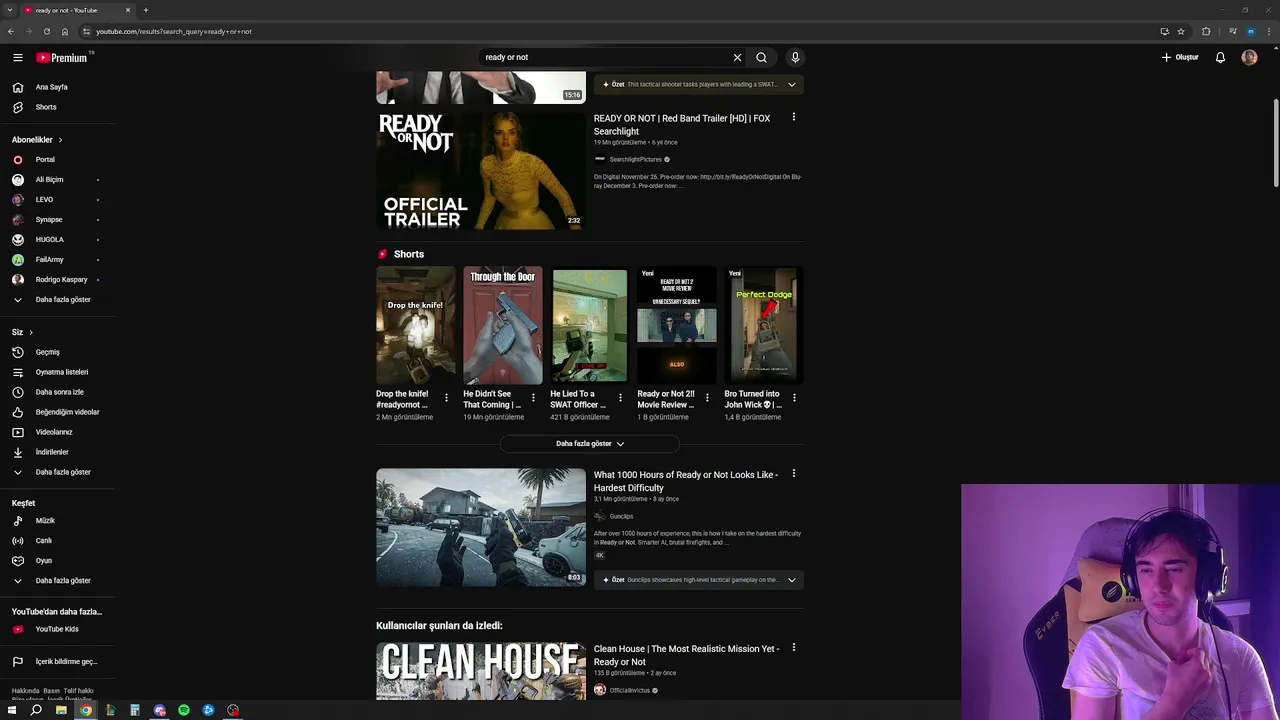
Task: Play What 1000 Hours video thumbnail
Action: [481, 527]
